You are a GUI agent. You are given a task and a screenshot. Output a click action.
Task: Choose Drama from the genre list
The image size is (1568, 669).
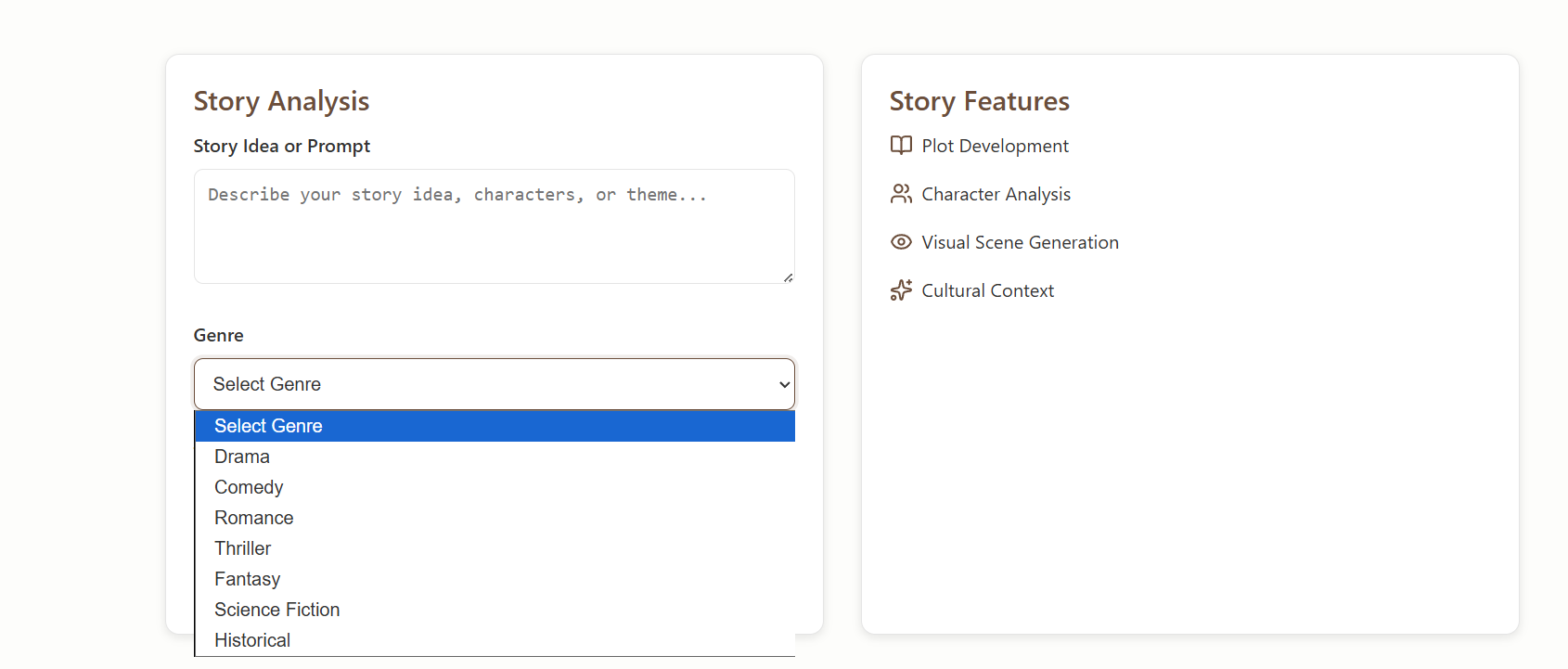tap(242, 457)
